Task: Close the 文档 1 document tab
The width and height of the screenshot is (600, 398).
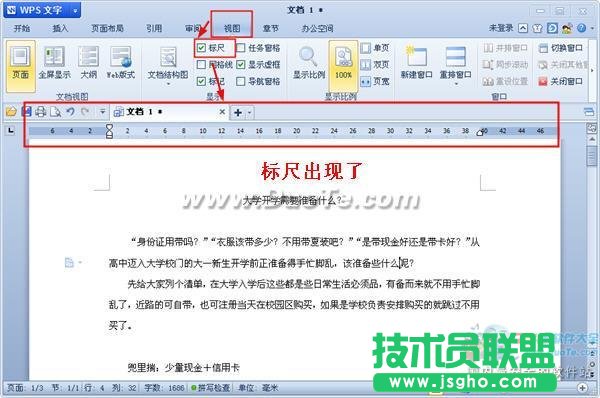Action: [222, 112]
